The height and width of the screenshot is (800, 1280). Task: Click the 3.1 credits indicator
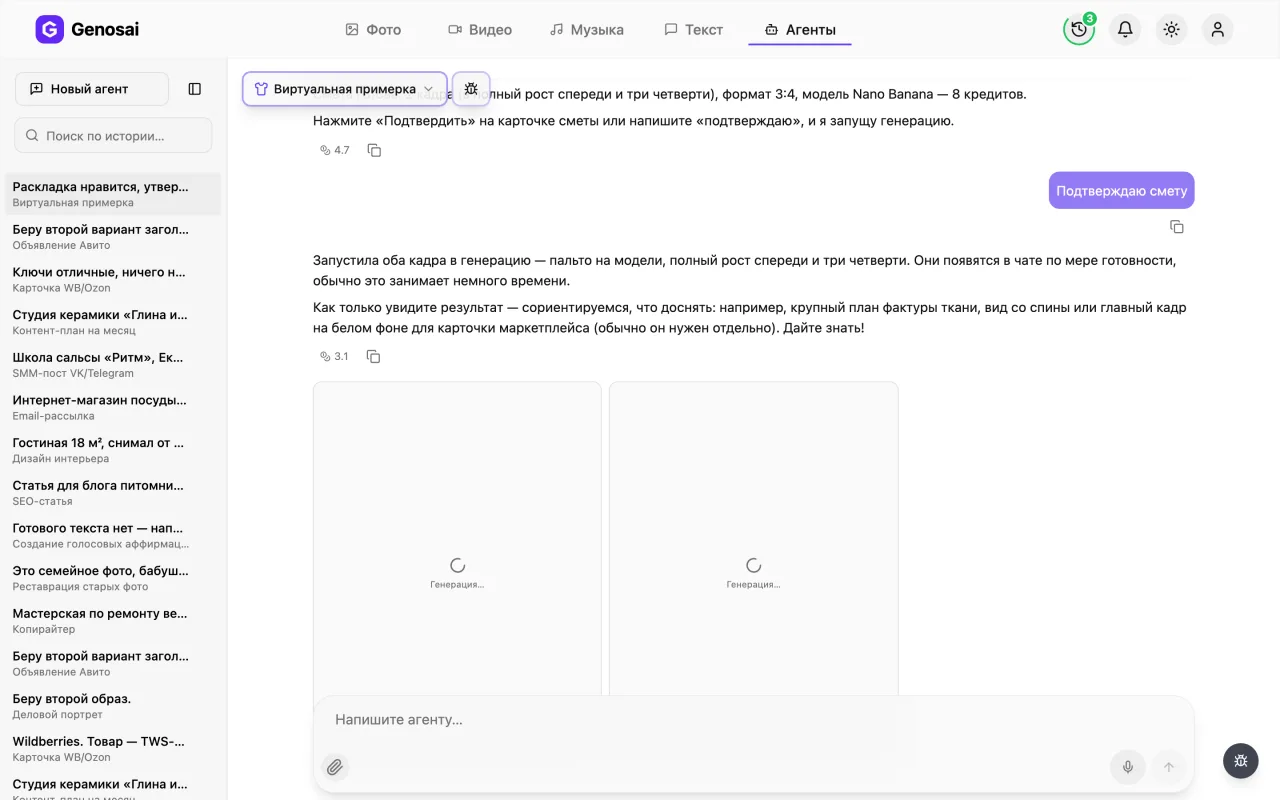(335, 356)
